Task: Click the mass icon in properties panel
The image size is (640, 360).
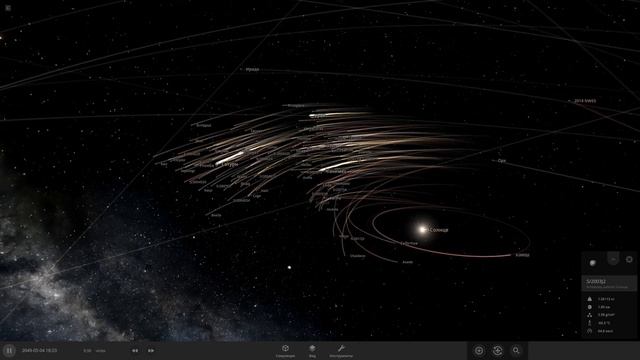Action: tap(589, 299)
